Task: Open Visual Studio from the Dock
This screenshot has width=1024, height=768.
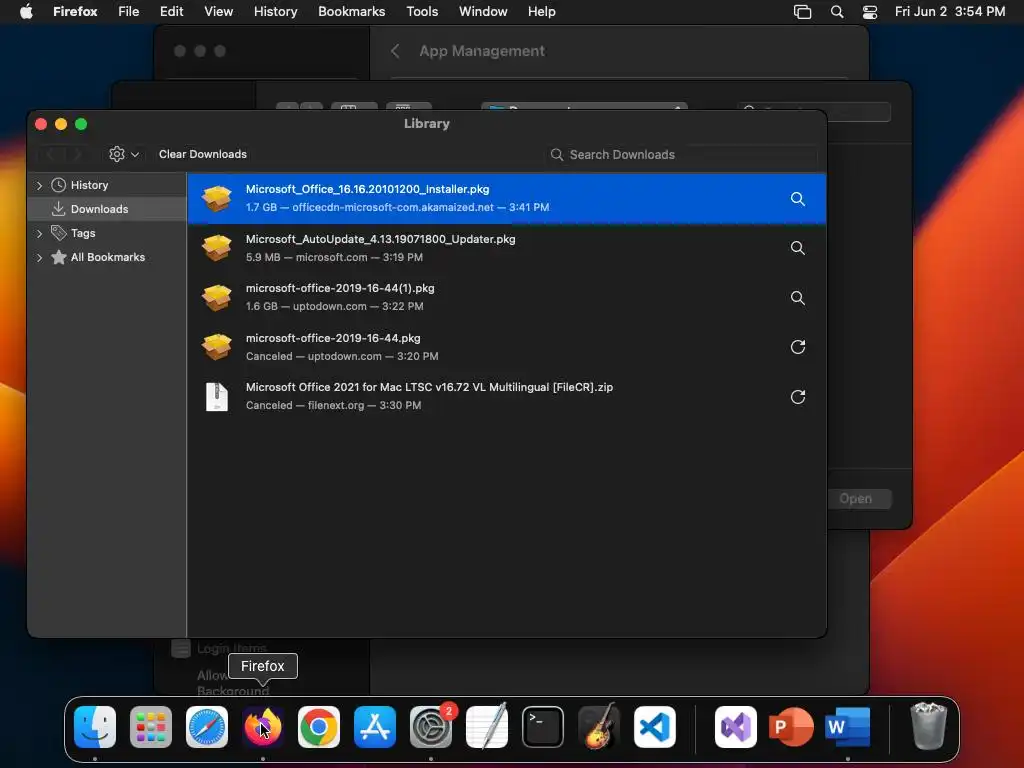Action: (736, 727)
